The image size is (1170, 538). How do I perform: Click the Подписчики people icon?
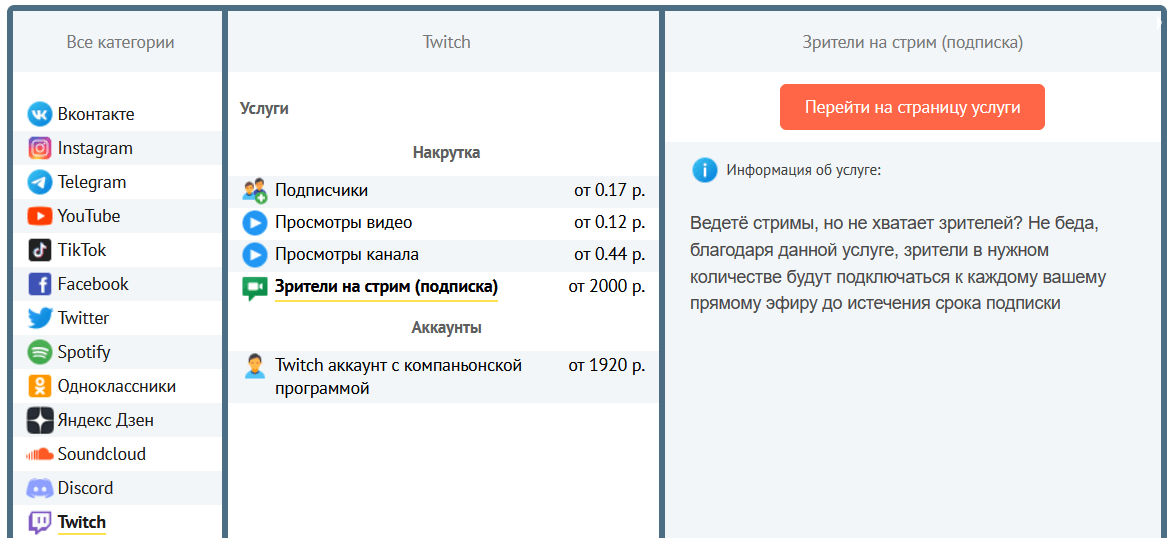point(254,191)
